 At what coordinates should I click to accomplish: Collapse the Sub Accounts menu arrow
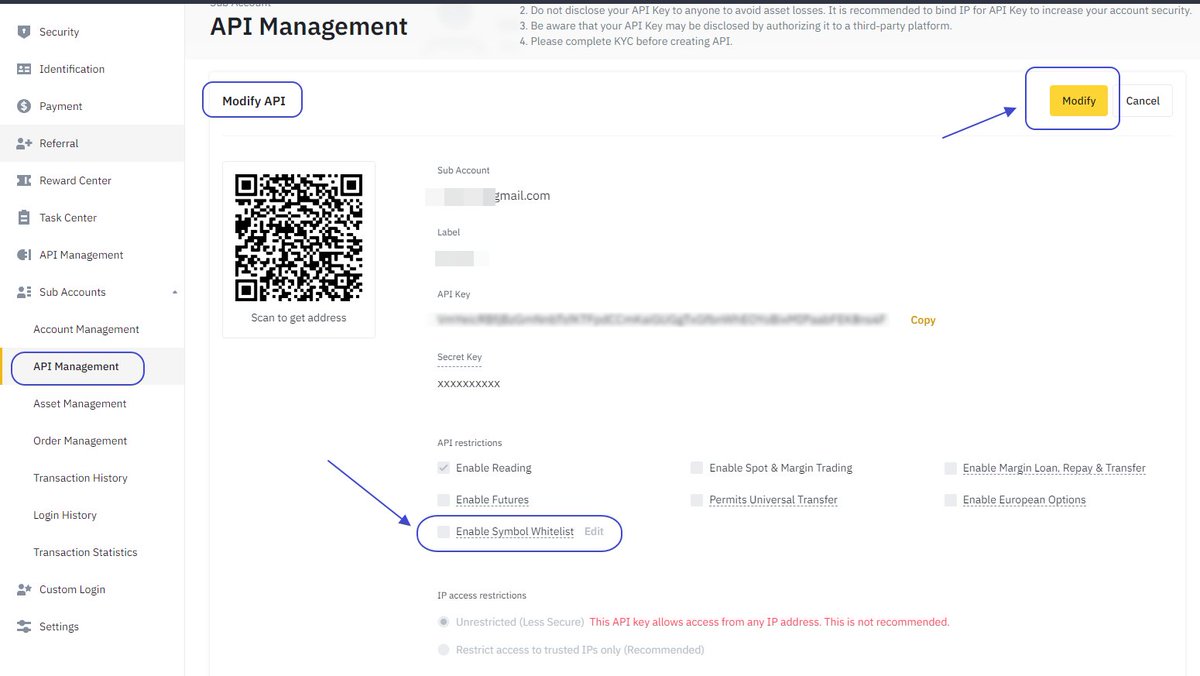click(176, 292)
